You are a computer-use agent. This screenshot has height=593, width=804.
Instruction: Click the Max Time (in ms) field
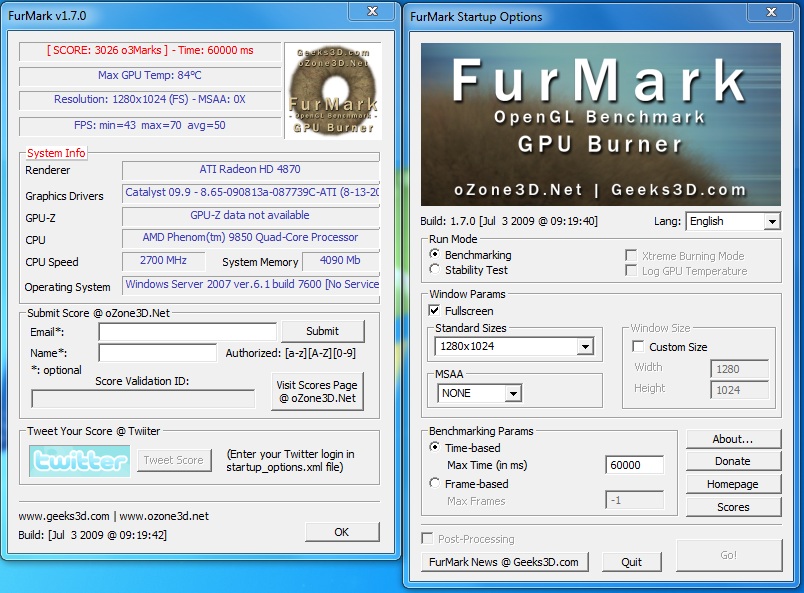tap(634, 465)
